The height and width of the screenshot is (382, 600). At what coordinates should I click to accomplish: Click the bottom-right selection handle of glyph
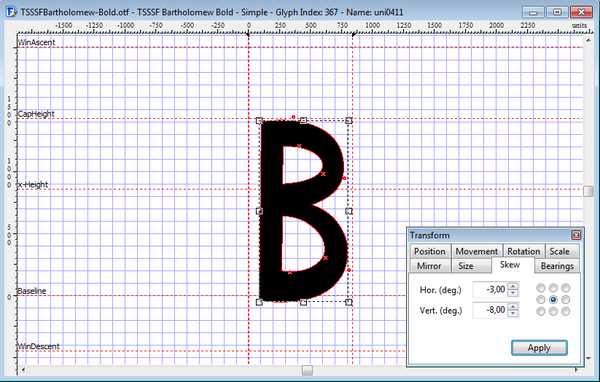point(349,302)
